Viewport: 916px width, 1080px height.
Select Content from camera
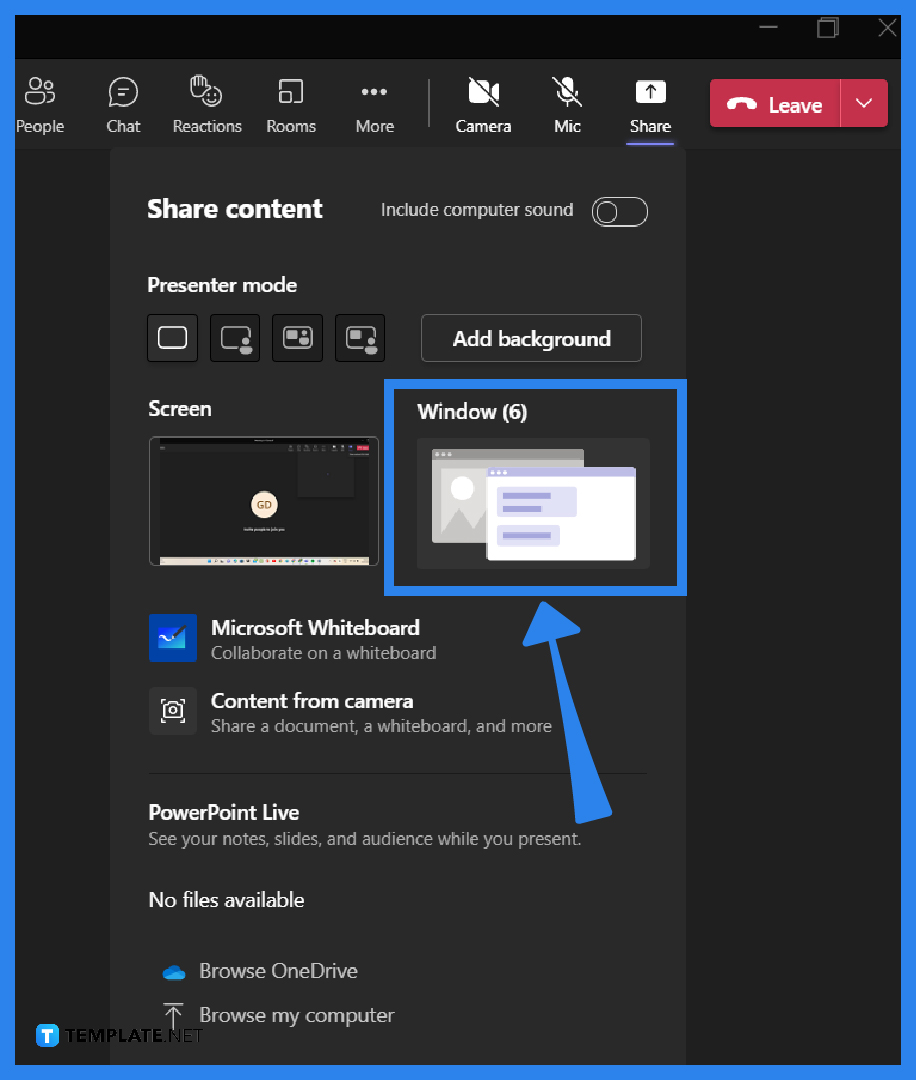311,711
